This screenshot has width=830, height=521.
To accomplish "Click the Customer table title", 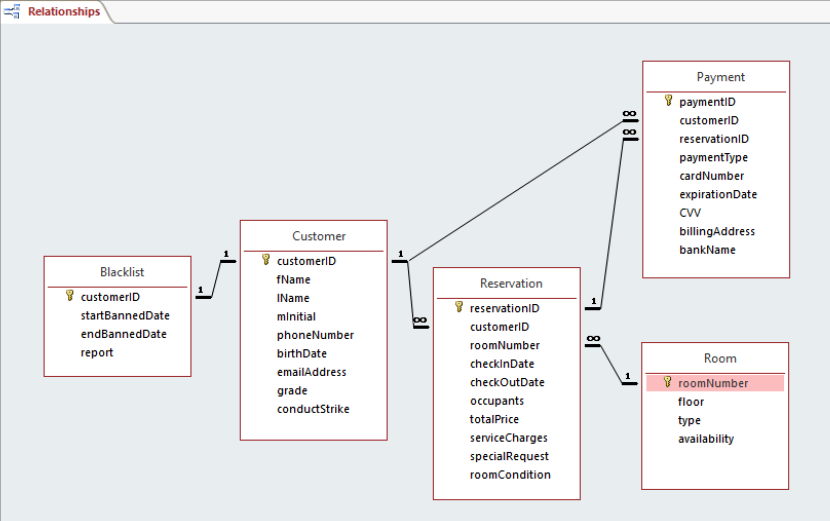I will pos(319,236).
